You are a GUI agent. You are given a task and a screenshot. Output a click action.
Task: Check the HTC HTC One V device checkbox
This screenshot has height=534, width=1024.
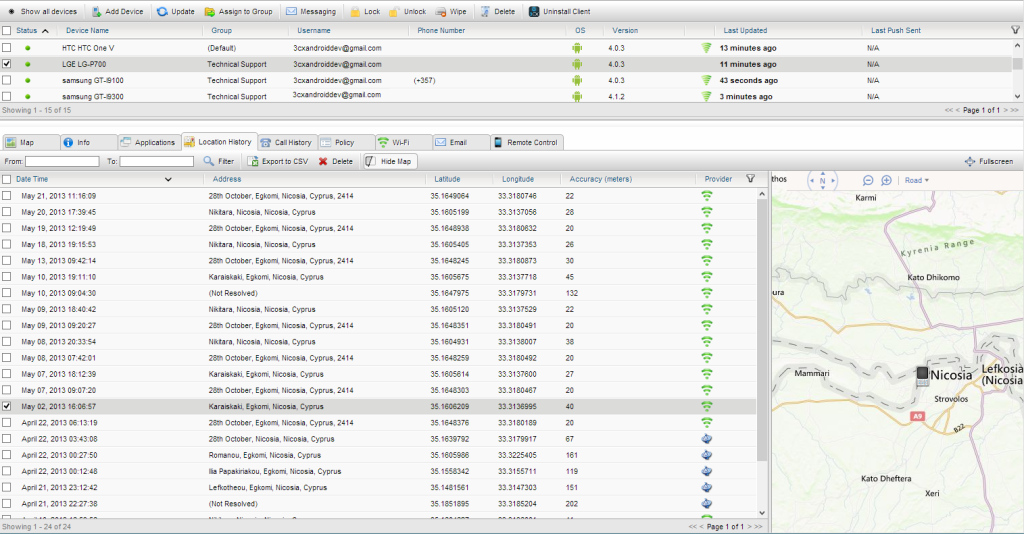7,48
